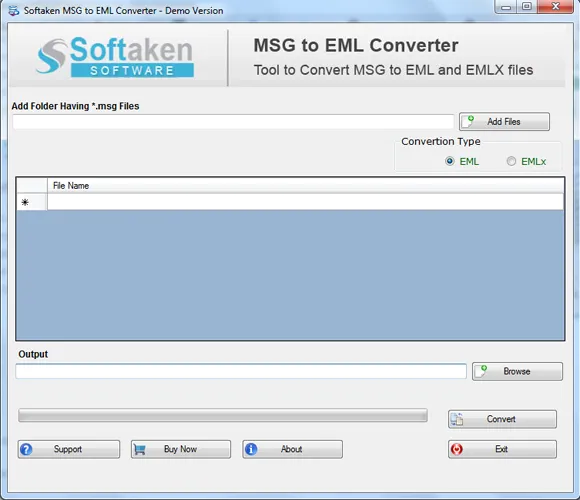Click the Browse button's page icon
Screen dimensions: 580x500
481,371
